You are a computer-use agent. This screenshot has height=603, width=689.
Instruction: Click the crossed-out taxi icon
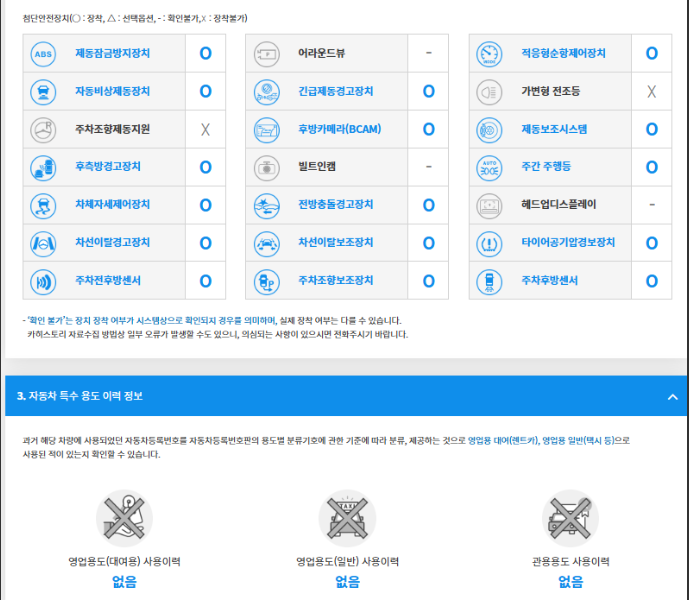click(x=347, y=518)
